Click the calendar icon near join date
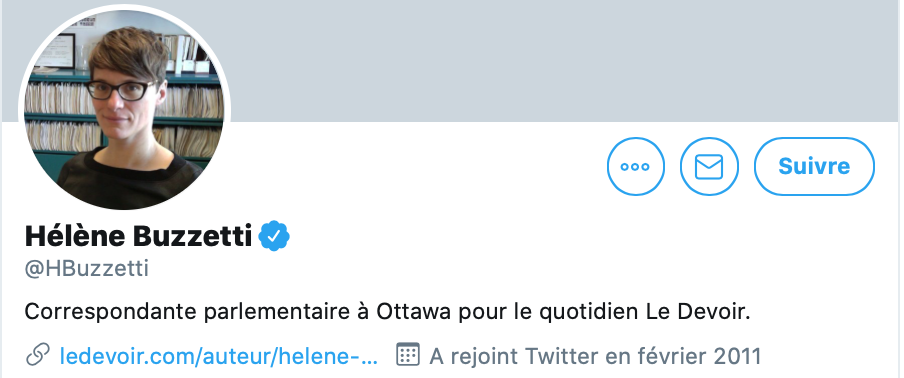 click(x=408, y=355)
